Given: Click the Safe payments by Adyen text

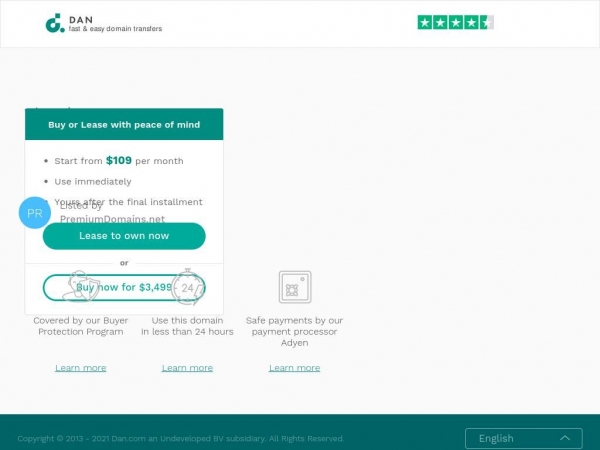Looking at the screenshot, I should 294,331.
